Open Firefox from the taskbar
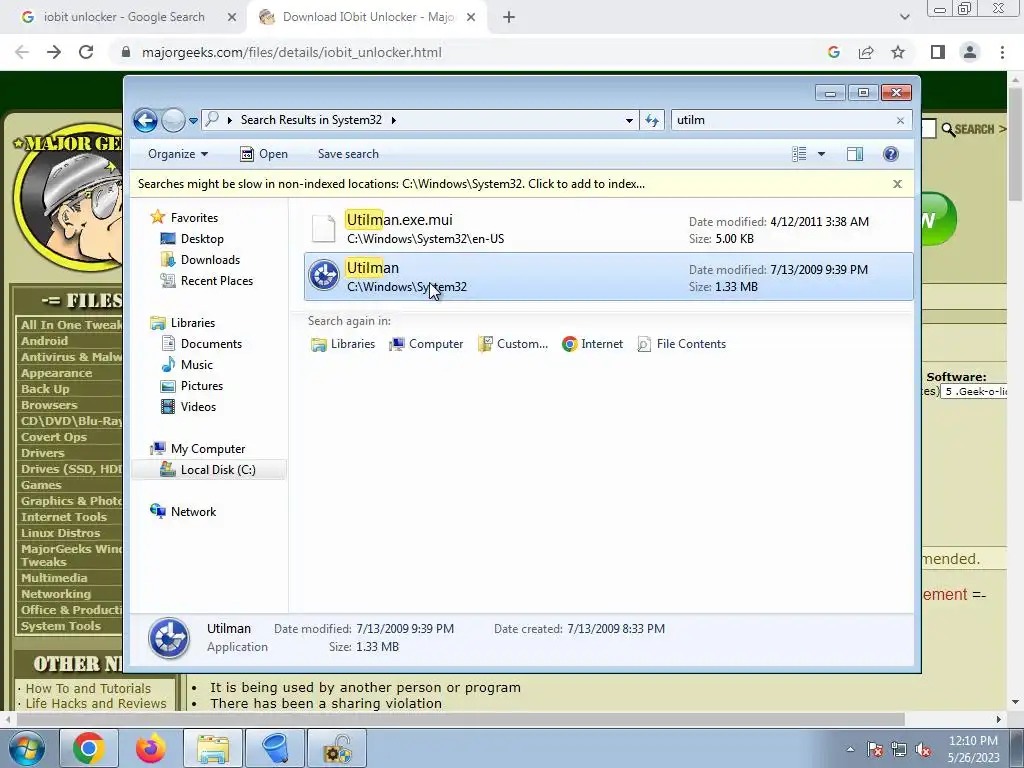This screenshot has height=768, width=1024. coord(150,748)
